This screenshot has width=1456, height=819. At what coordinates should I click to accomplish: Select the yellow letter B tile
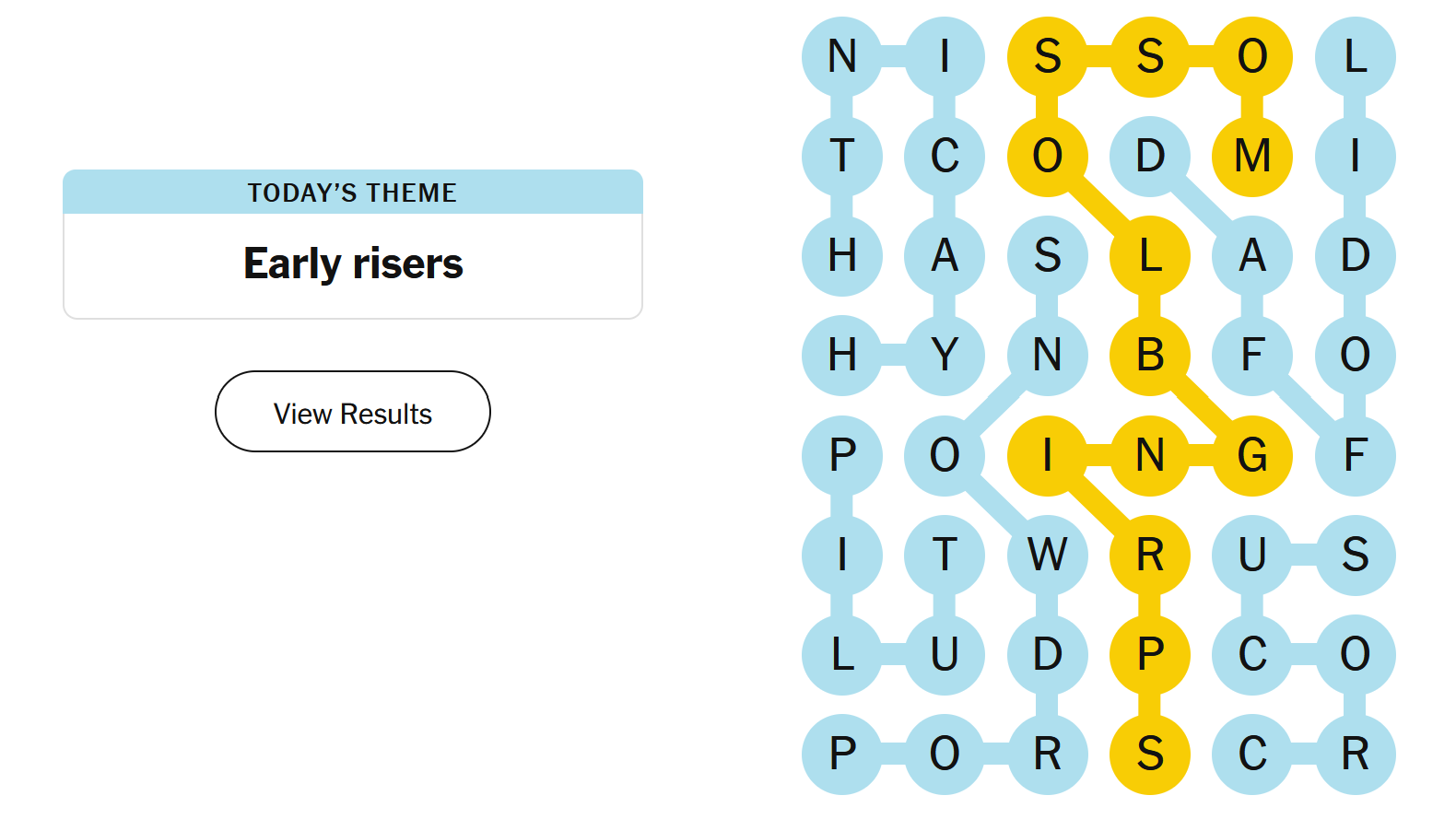click(1149, 355)
